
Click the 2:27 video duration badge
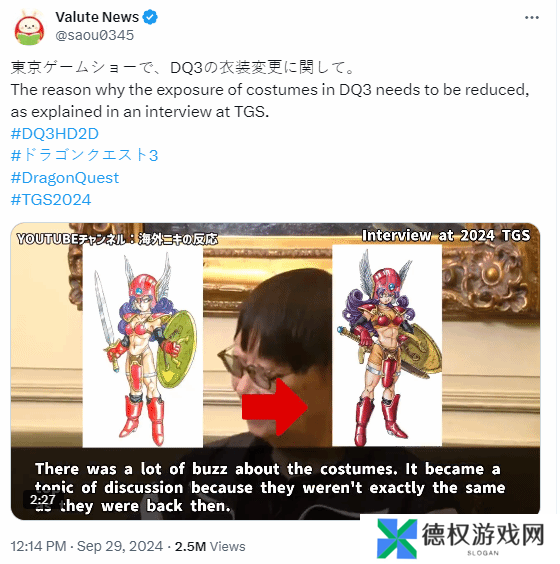42,500
